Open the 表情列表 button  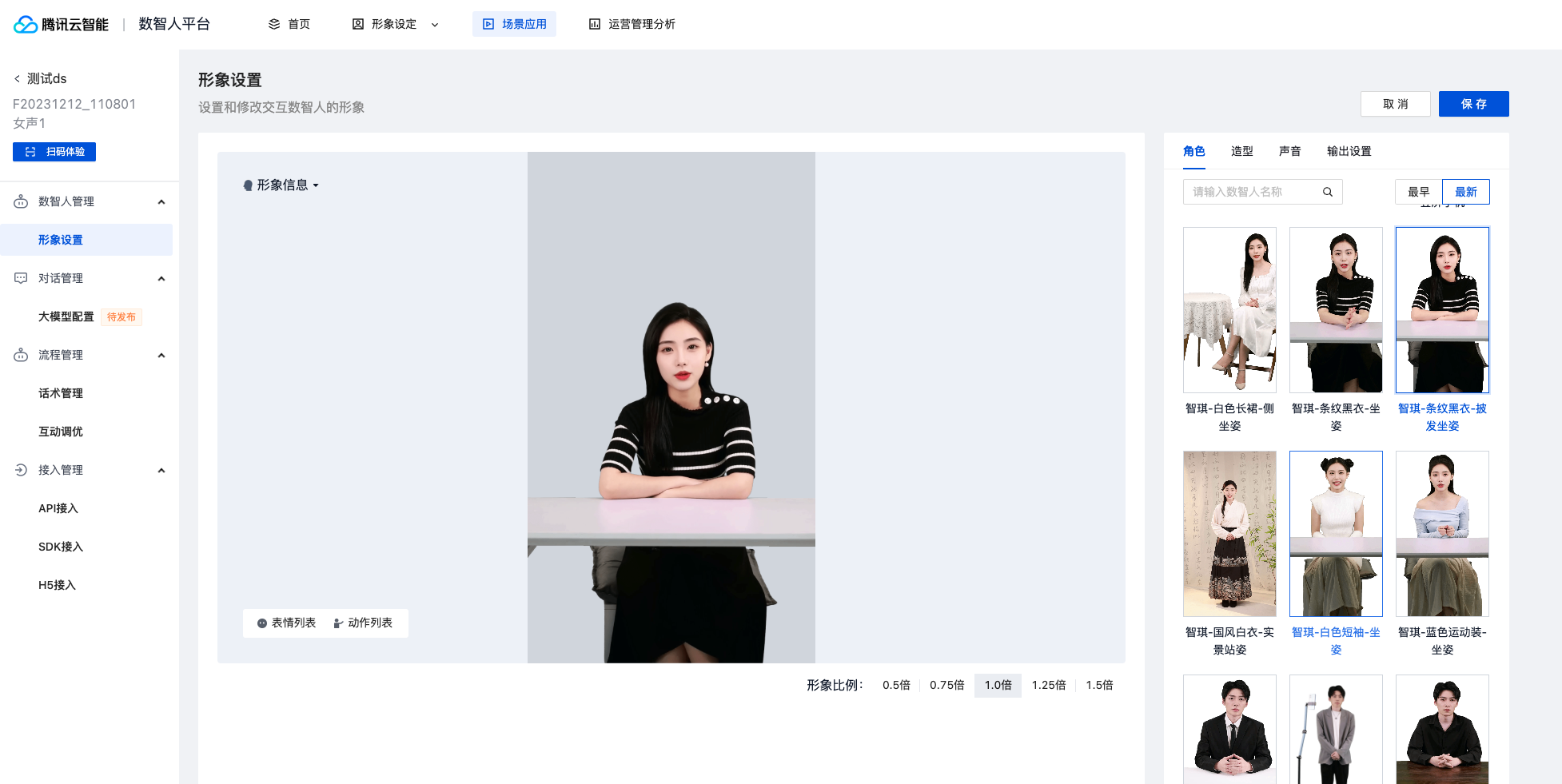(286, 623)
